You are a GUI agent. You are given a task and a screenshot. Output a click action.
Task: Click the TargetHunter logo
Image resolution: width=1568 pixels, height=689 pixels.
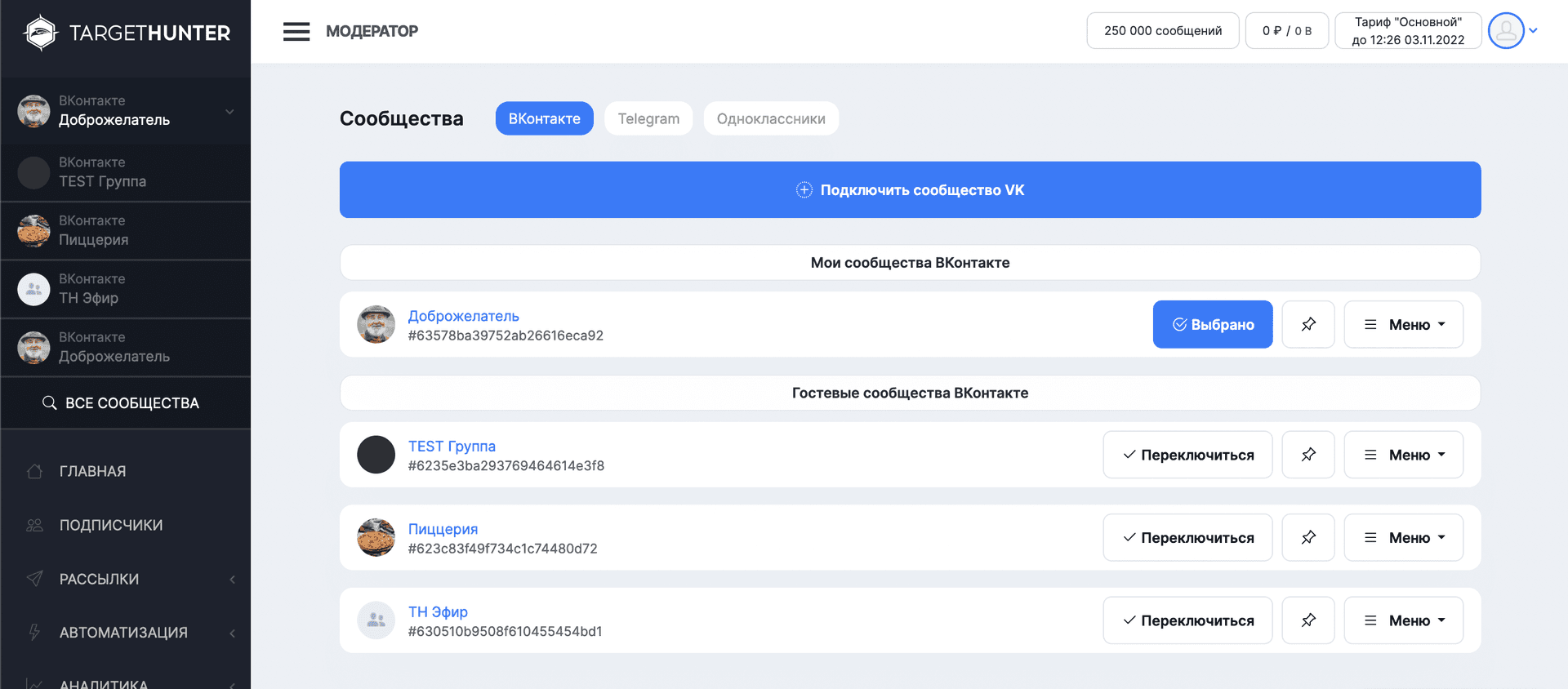[x=127, y=33]
